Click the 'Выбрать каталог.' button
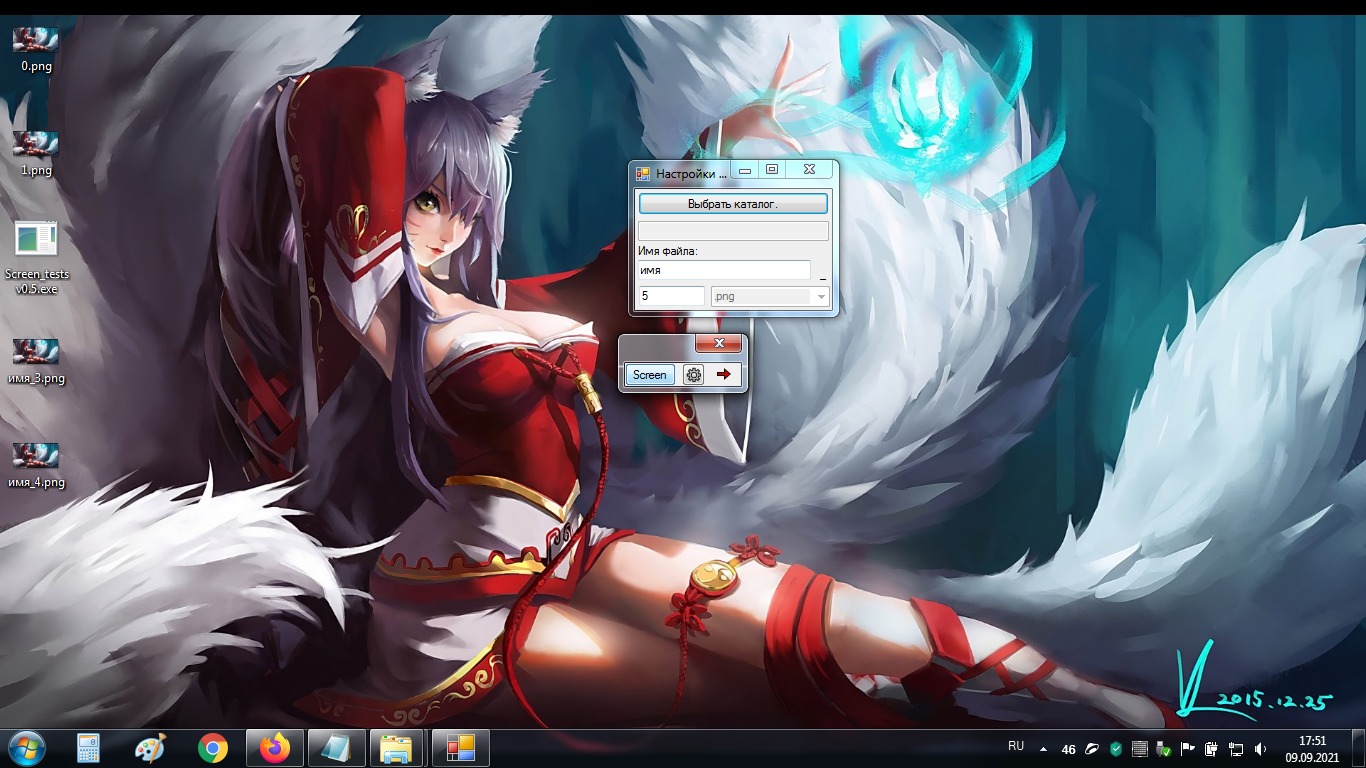The width and height of the screenshot is (1366, 768). point(733,204)
